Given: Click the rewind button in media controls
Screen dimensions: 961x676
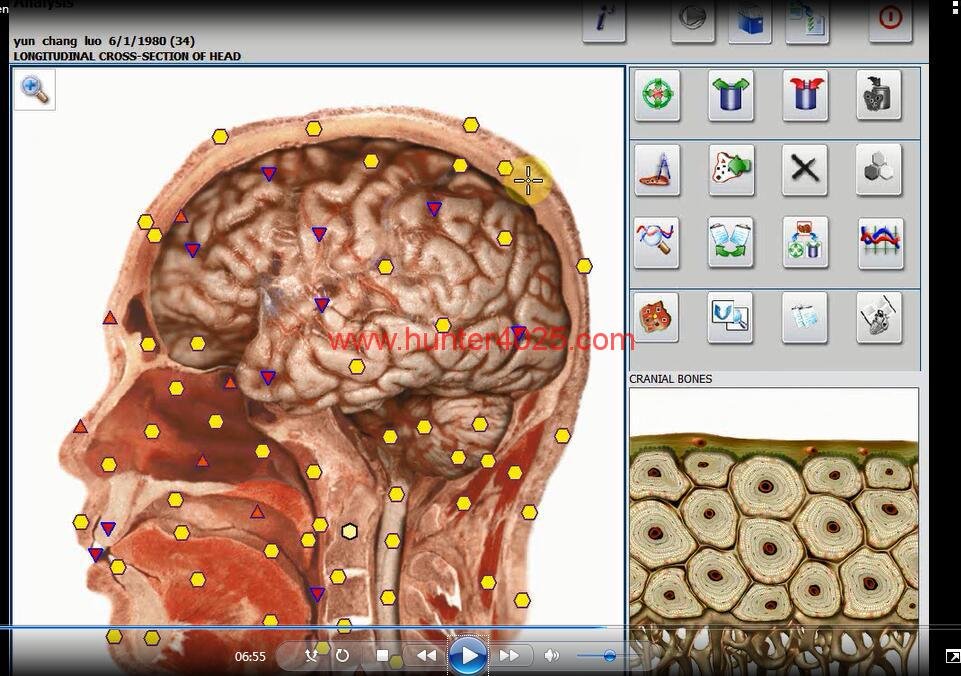Looking at the screenshot, I should [427, 656].
